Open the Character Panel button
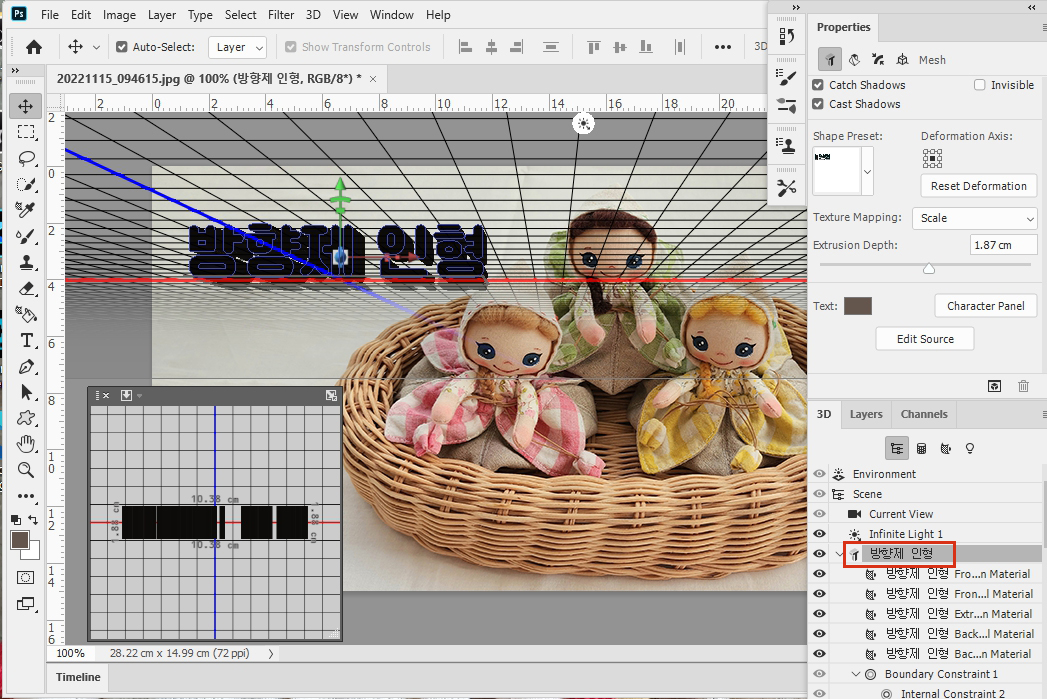The height and width of the screenshot is (699, 1047). click(986, 306)
